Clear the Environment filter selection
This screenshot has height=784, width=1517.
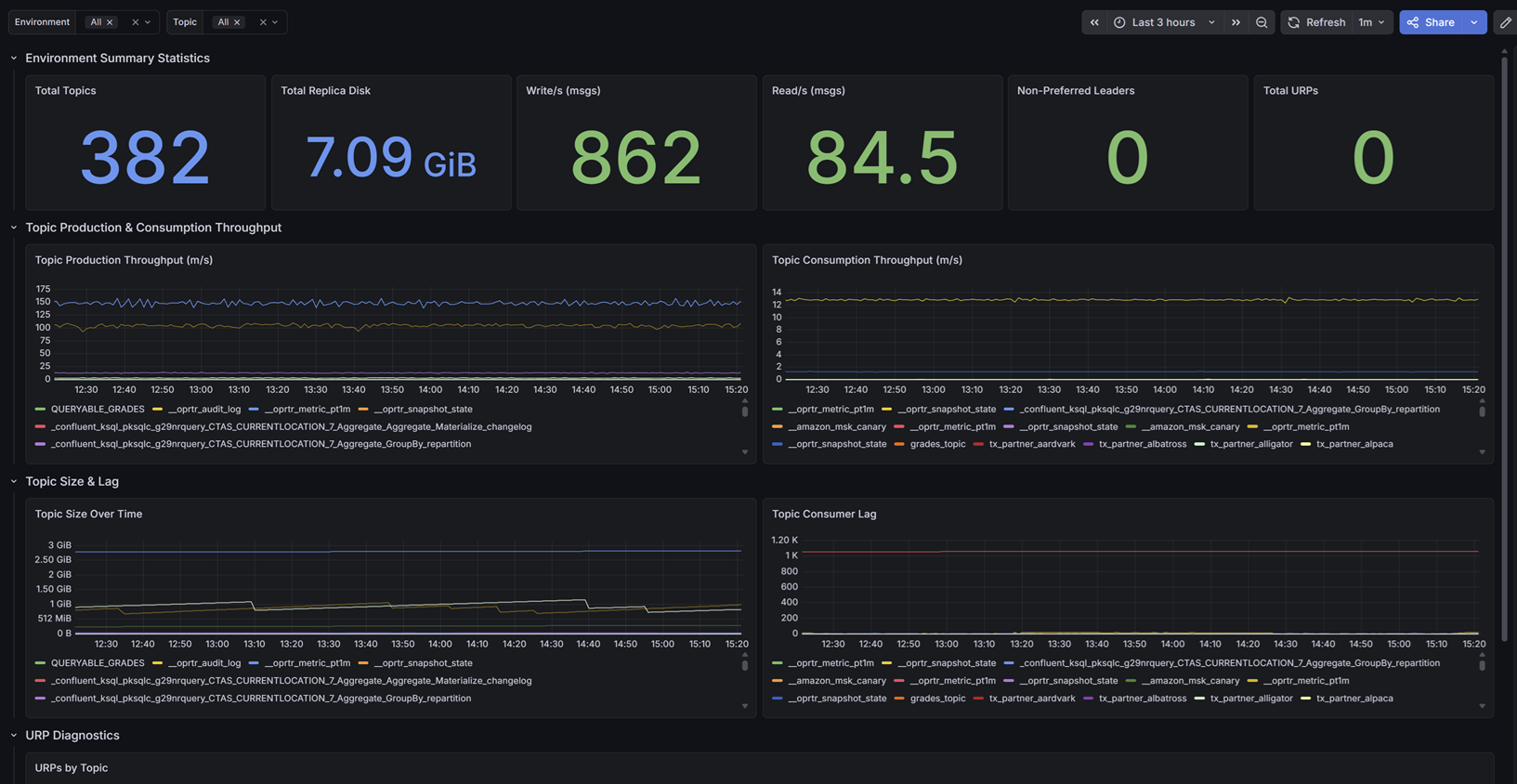click(x=135, y=22)
